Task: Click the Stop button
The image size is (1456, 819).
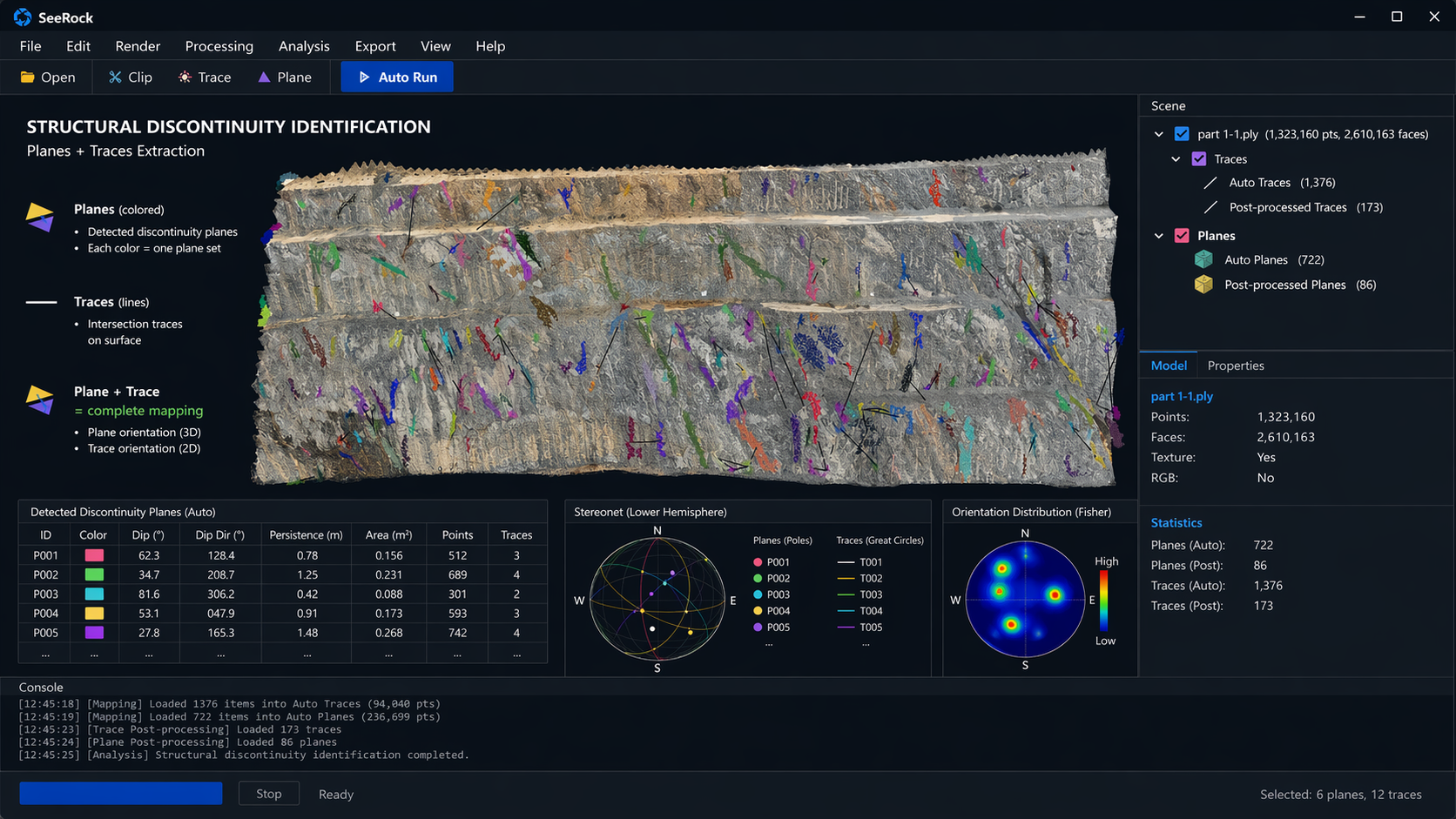Action: coord(269,794)
